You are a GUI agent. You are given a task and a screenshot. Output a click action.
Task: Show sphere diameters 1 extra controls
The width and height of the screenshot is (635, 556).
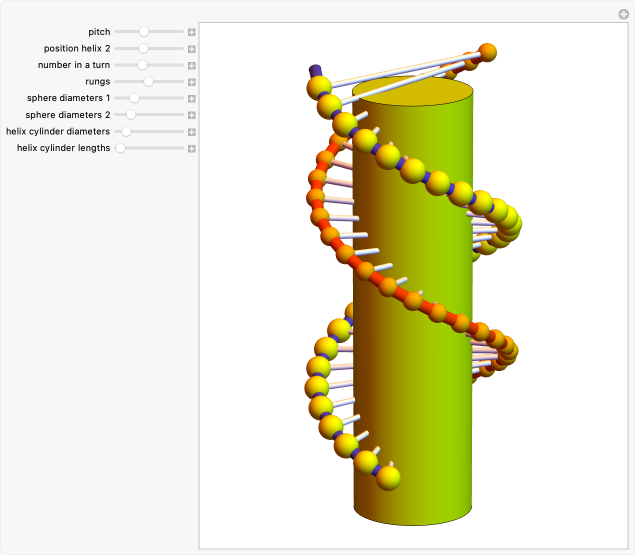(192, 99)
